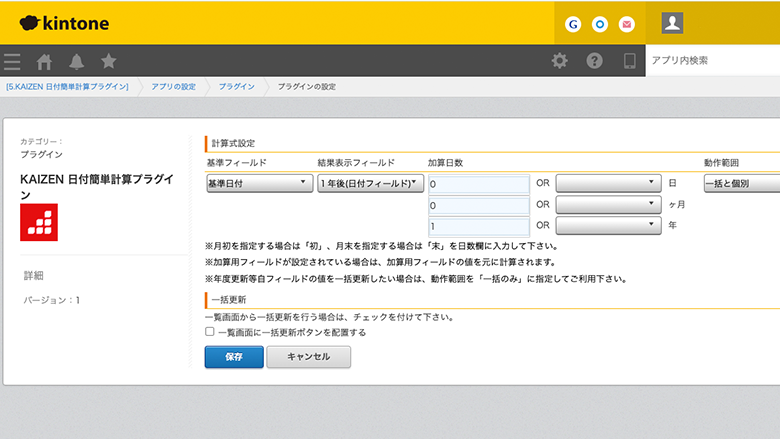Click the KAIZEN 日付簡単計算プラグイン title

point(97,186)
